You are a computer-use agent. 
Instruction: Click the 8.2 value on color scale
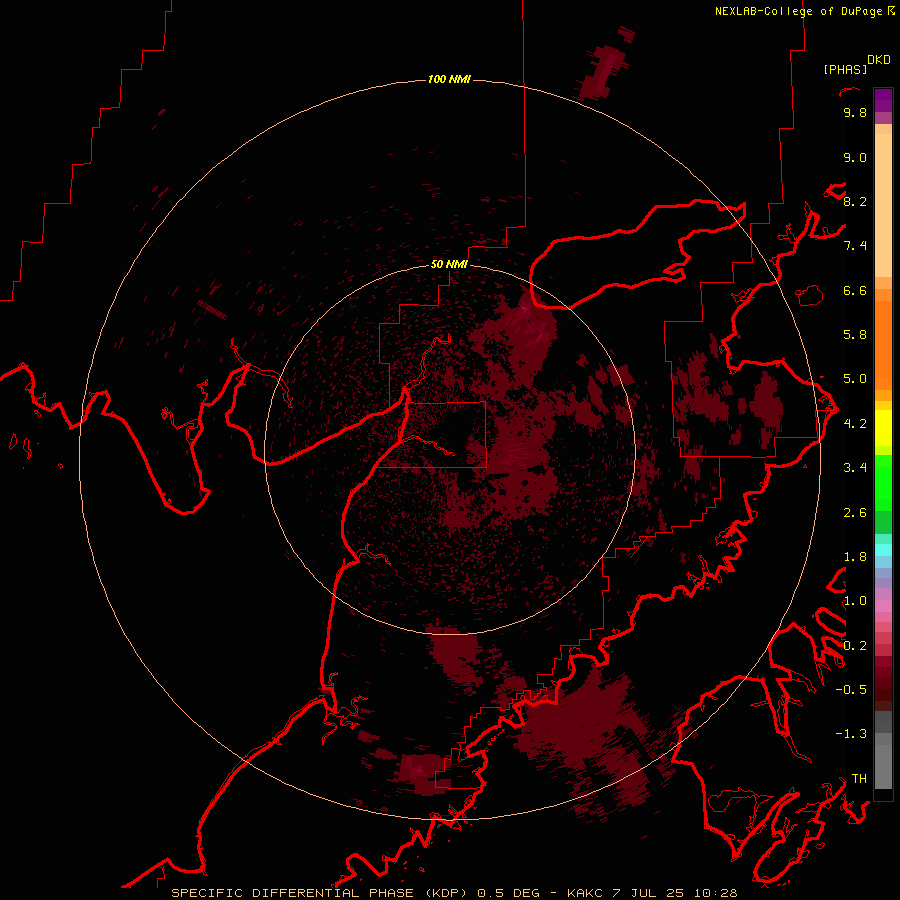click(855, 201)
